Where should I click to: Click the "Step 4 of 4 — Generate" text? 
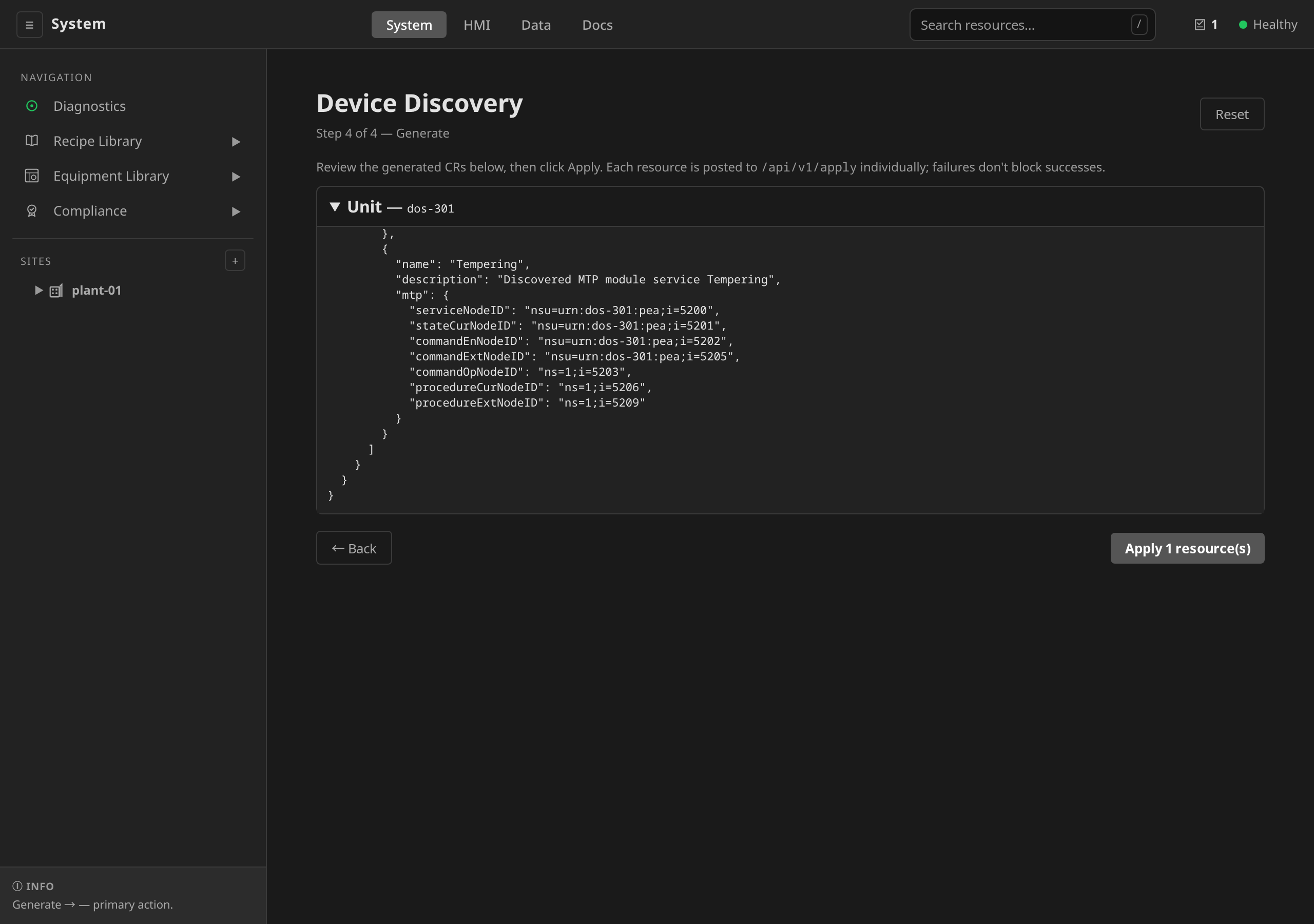(x=382, y=133)
